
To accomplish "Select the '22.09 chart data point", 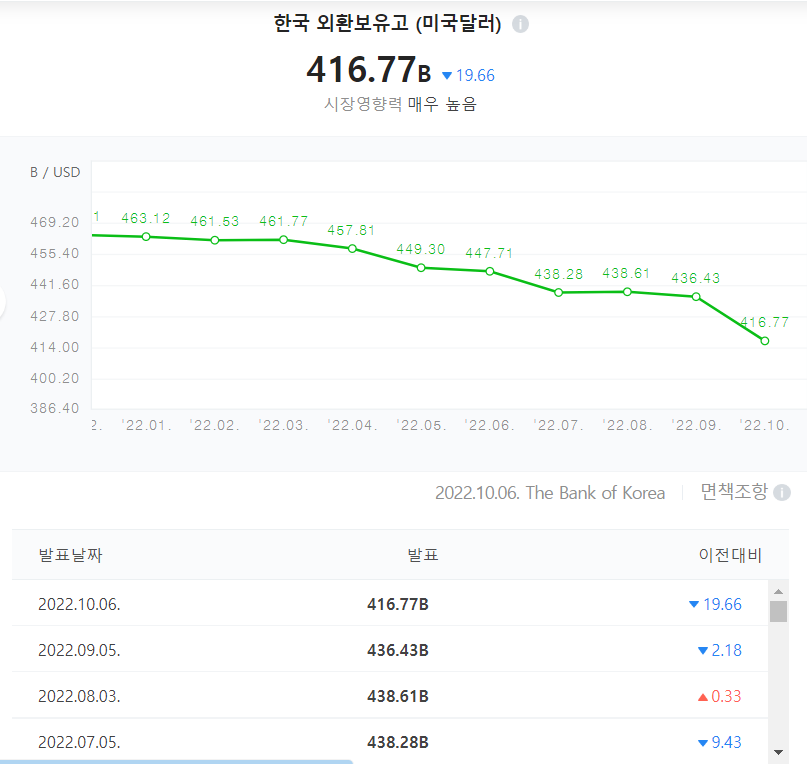I will (696, 297).
